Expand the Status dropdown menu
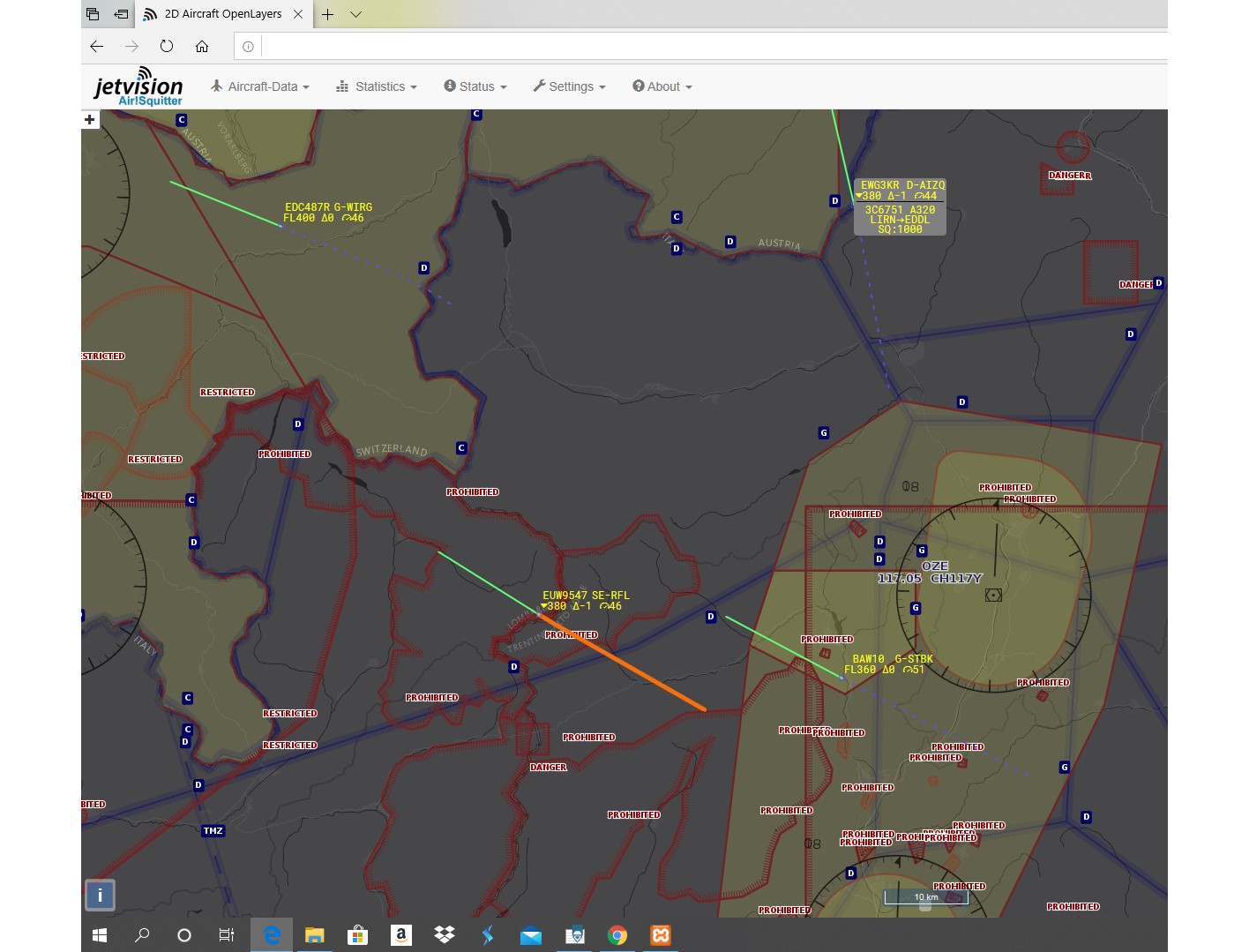The width and height of the screenshot is (1249, 952). pyautogui.click(x=475, y=86)
